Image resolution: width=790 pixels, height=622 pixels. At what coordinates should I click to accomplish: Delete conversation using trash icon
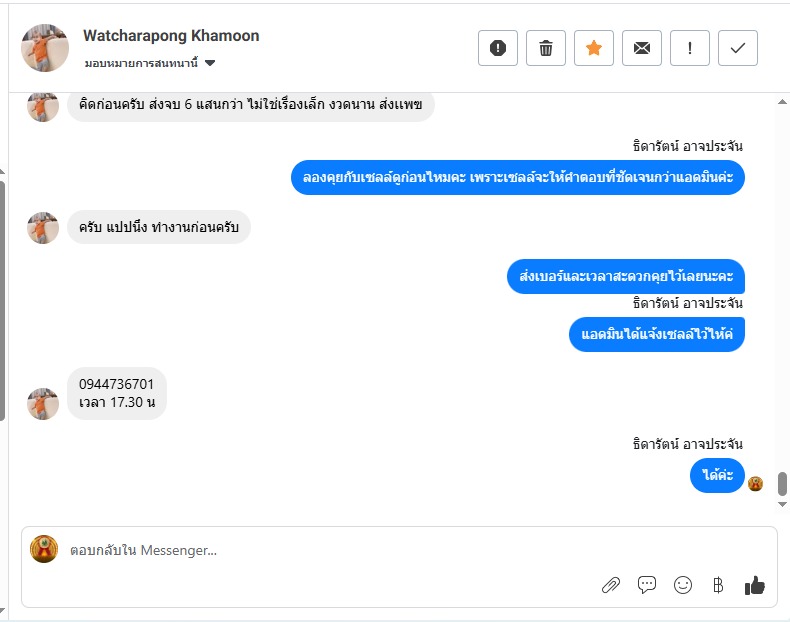pyautogui.click(x=546, y=48)
